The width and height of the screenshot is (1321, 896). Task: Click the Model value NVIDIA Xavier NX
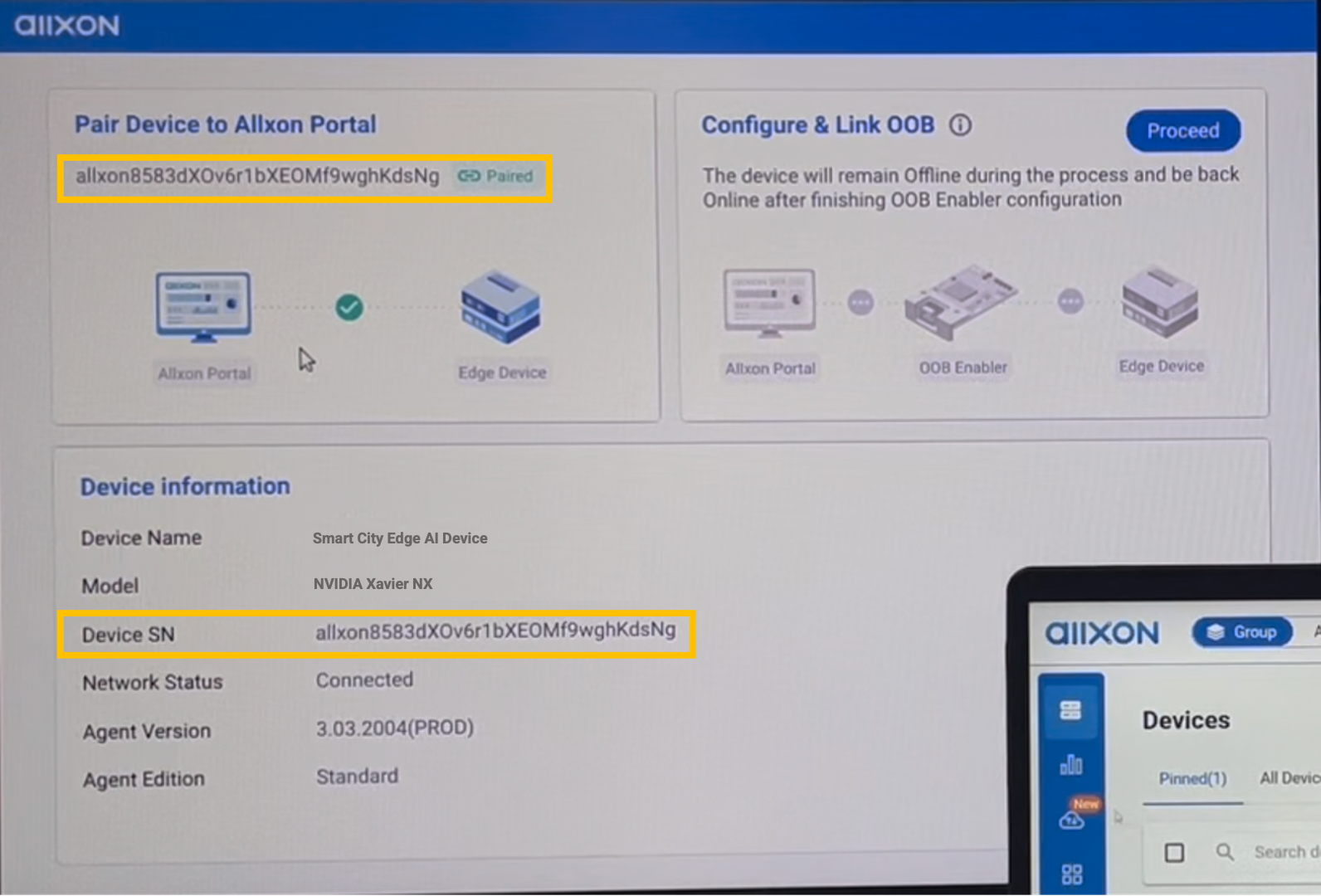click(373, 584)
